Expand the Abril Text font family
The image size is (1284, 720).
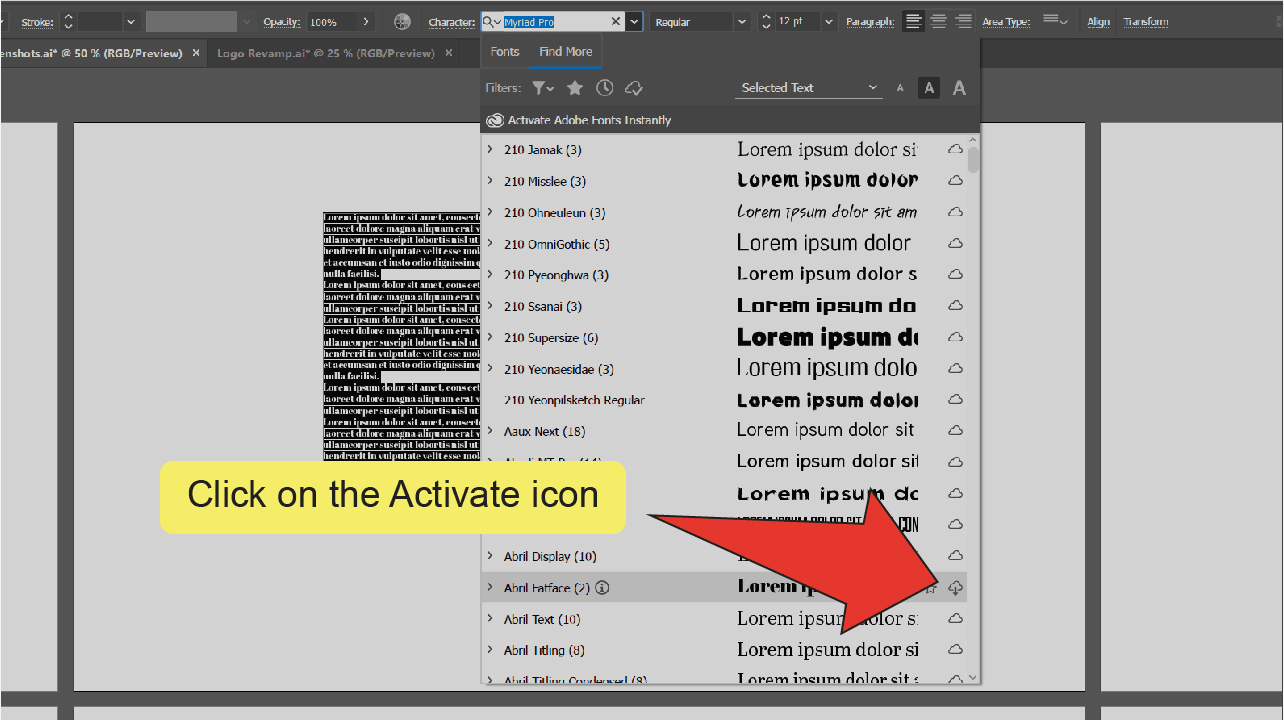[x=490, y=619]
